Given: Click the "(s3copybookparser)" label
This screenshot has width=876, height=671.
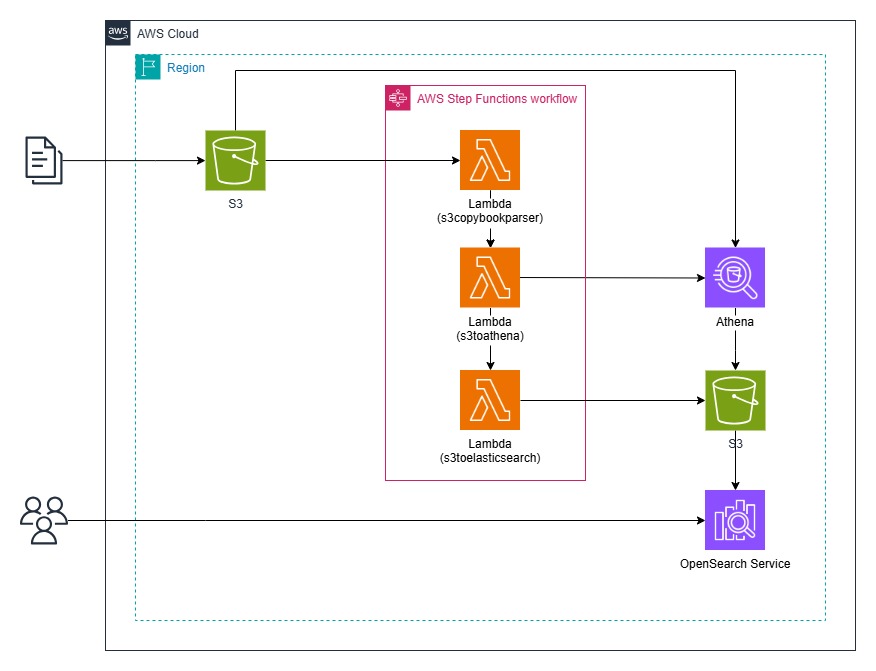Looking at the screenshot, I should coord(490,218).
